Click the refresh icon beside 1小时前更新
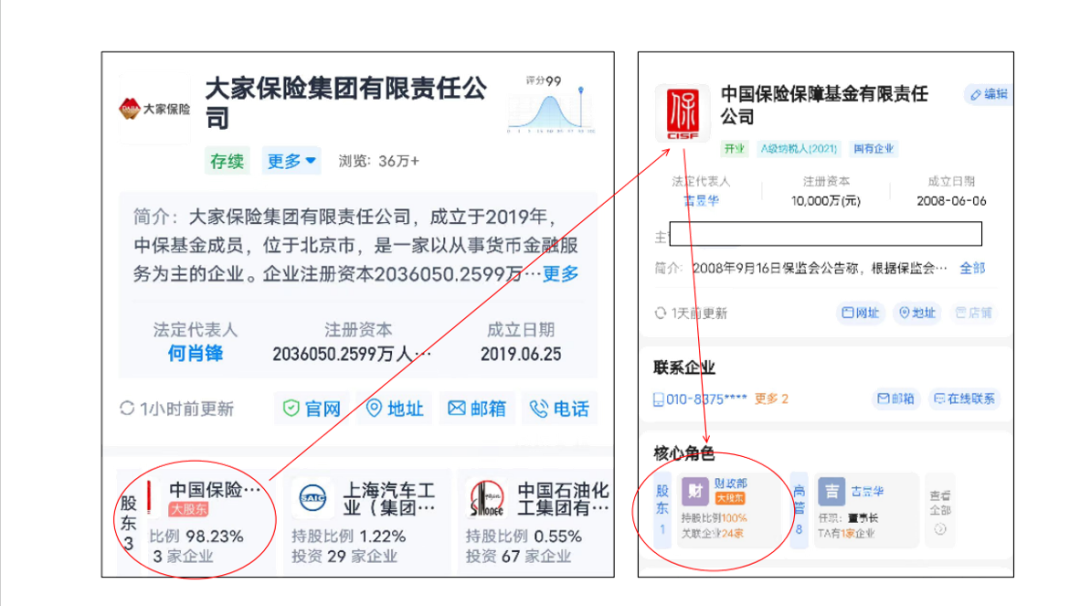The width and height of the screenshot is (1080, 606). 127,408
